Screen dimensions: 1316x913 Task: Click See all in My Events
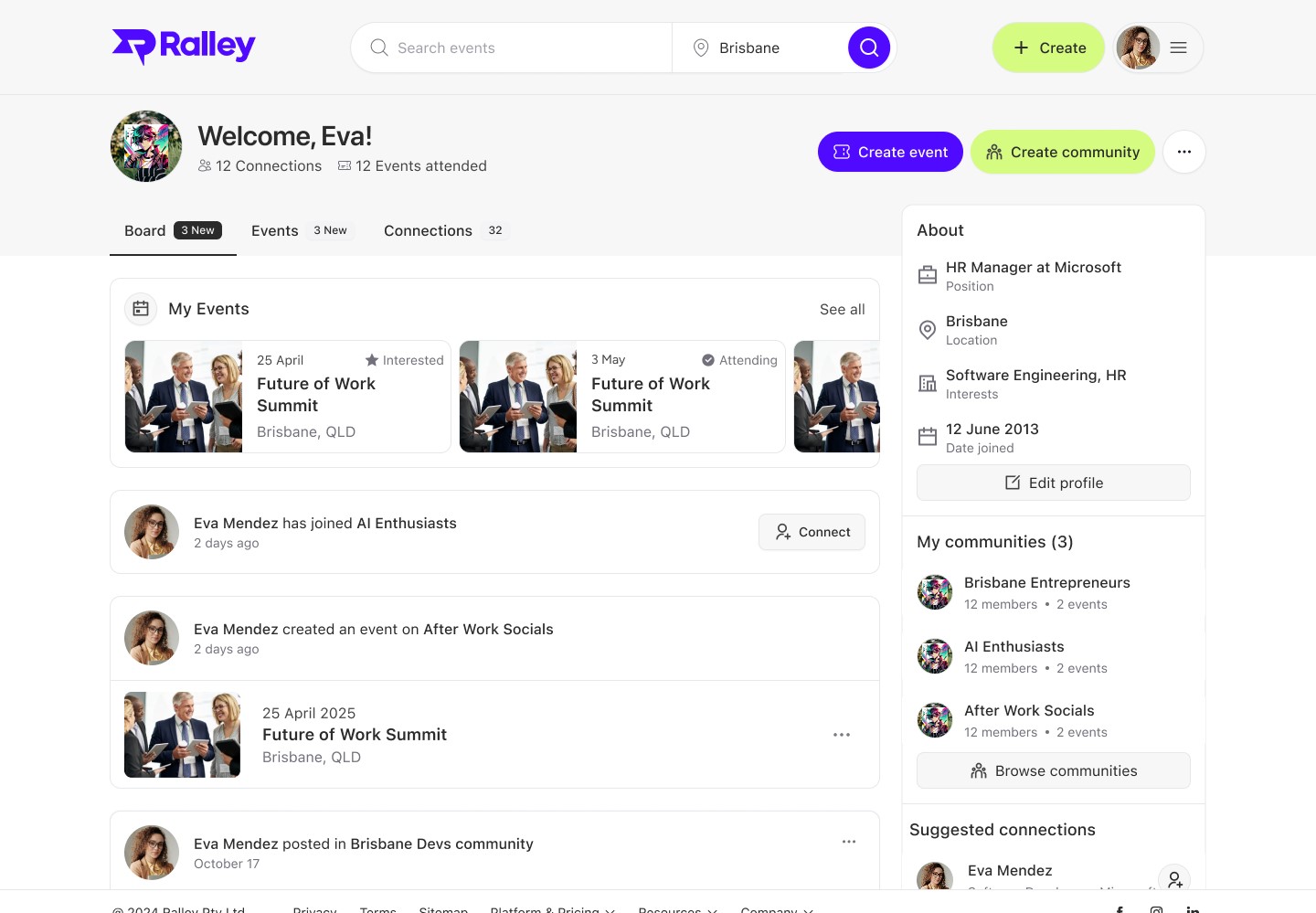coord(842,309)
